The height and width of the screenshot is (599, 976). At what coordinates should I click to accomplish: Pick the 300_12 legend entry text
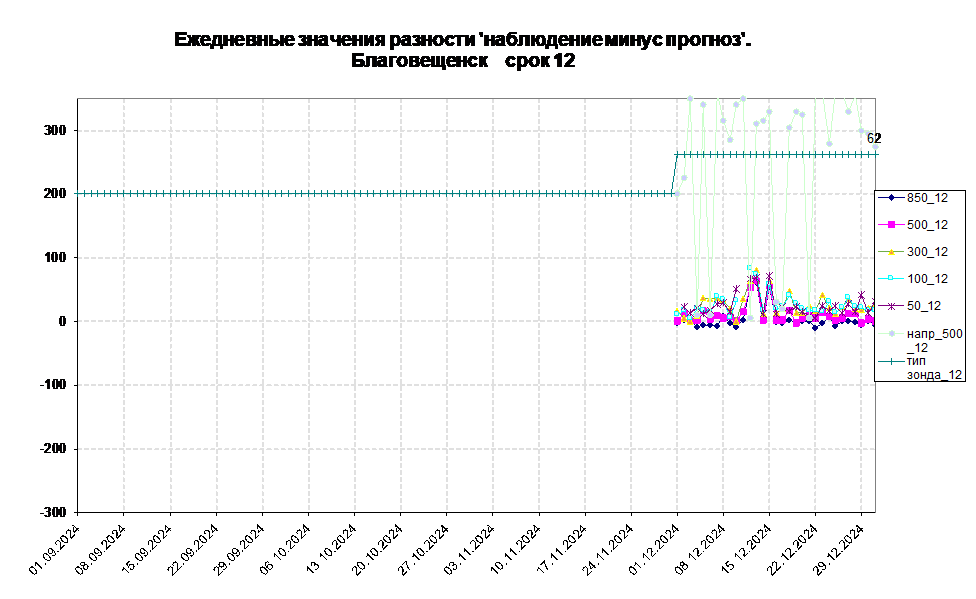(927, 252)
